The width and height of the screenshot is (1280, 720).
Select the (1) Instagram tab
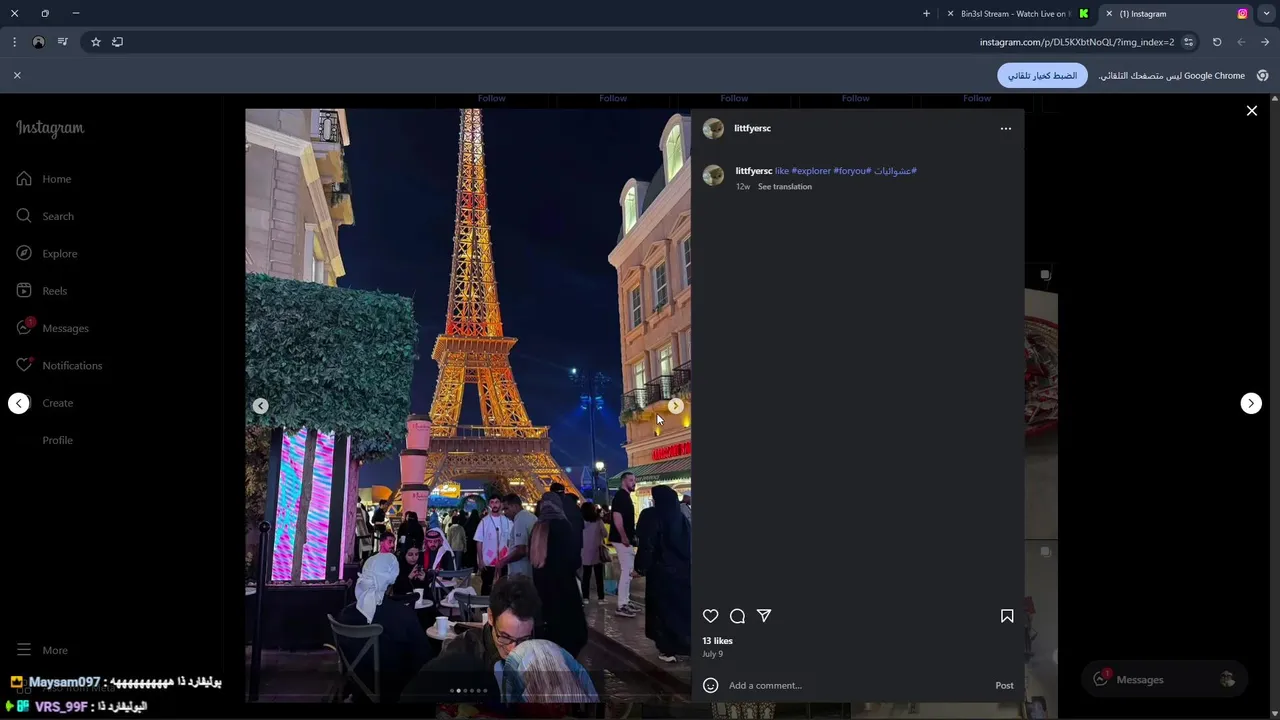tap(1175, 14)
